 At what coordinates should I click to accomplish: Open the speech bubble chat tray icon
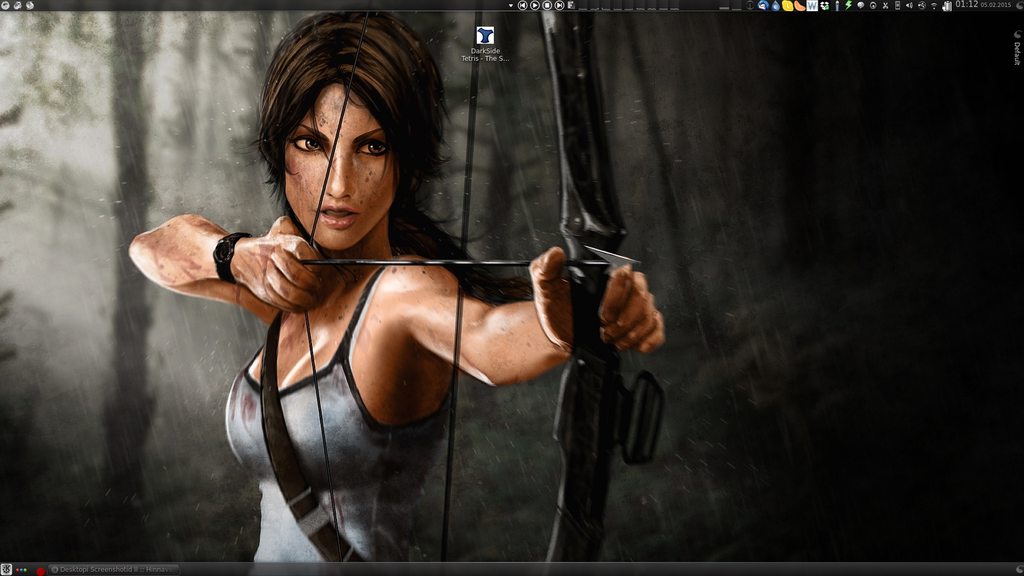[861, 5]
